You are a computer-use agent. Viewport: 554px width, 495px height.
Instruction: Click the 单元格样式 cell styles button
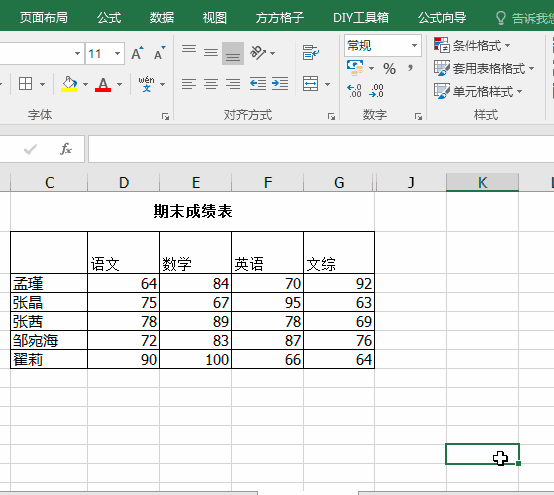click(x=478, y=92)
